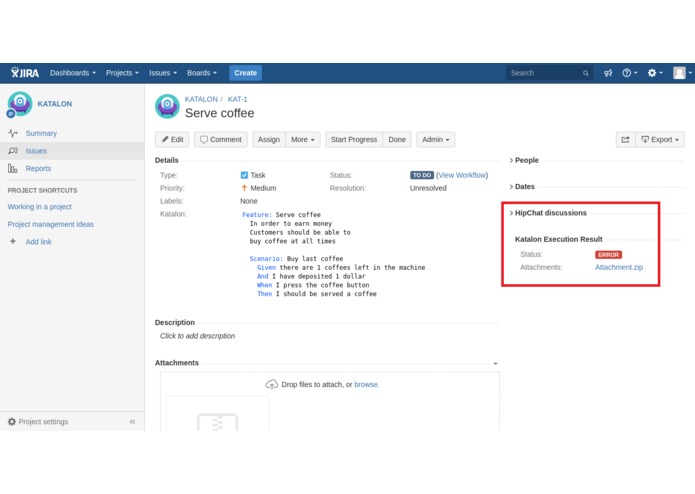
Task: Click the Project settings gear icon
Action: (12, 422)
